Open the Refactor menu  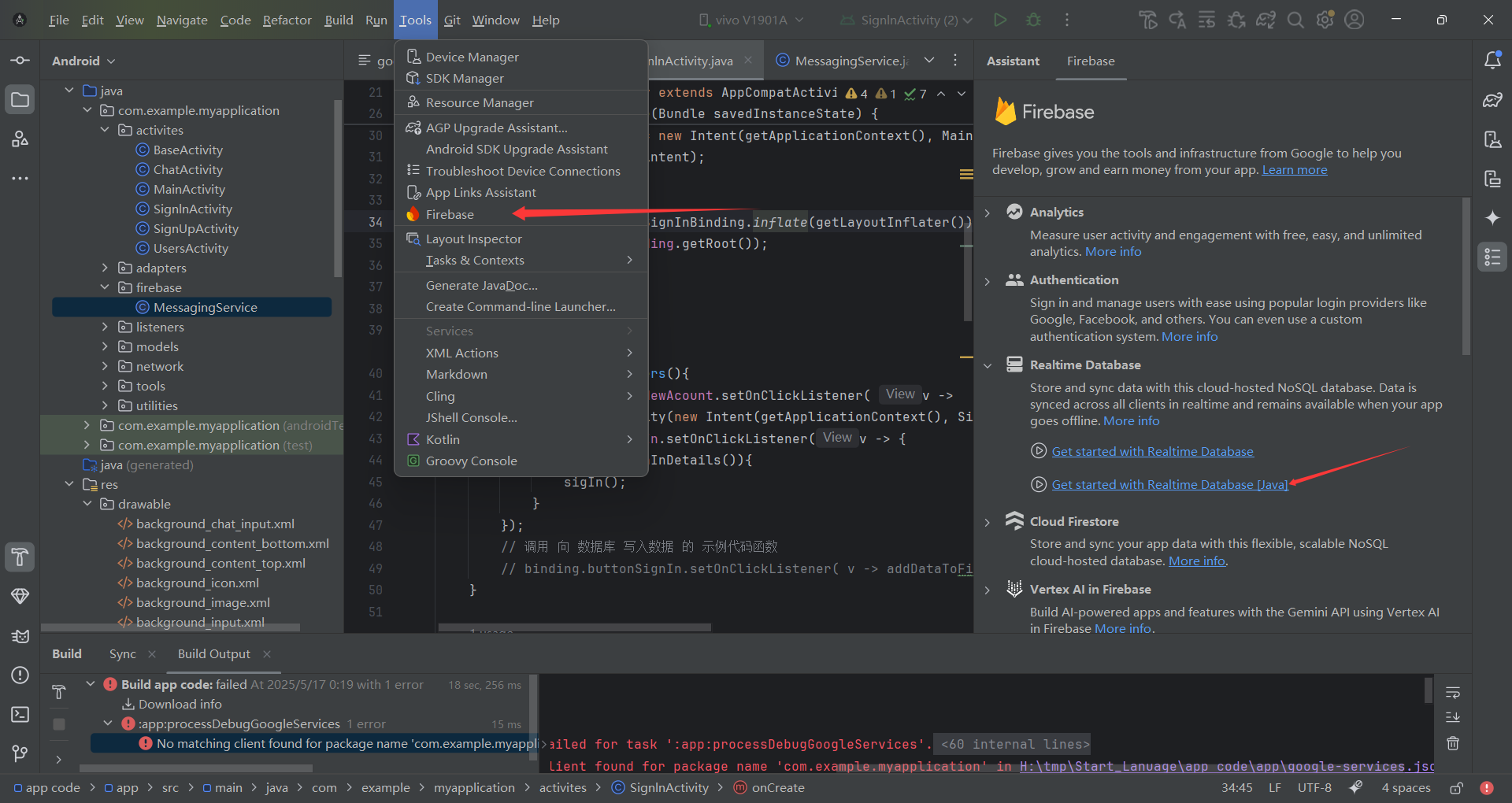coord(287,20)
